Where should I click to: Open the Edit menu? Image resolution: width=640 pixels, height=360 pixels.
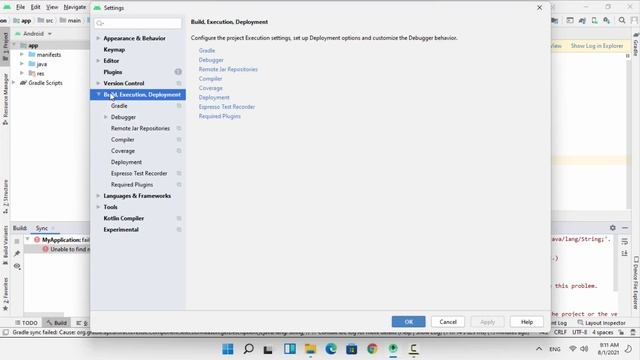coord(36,7)
